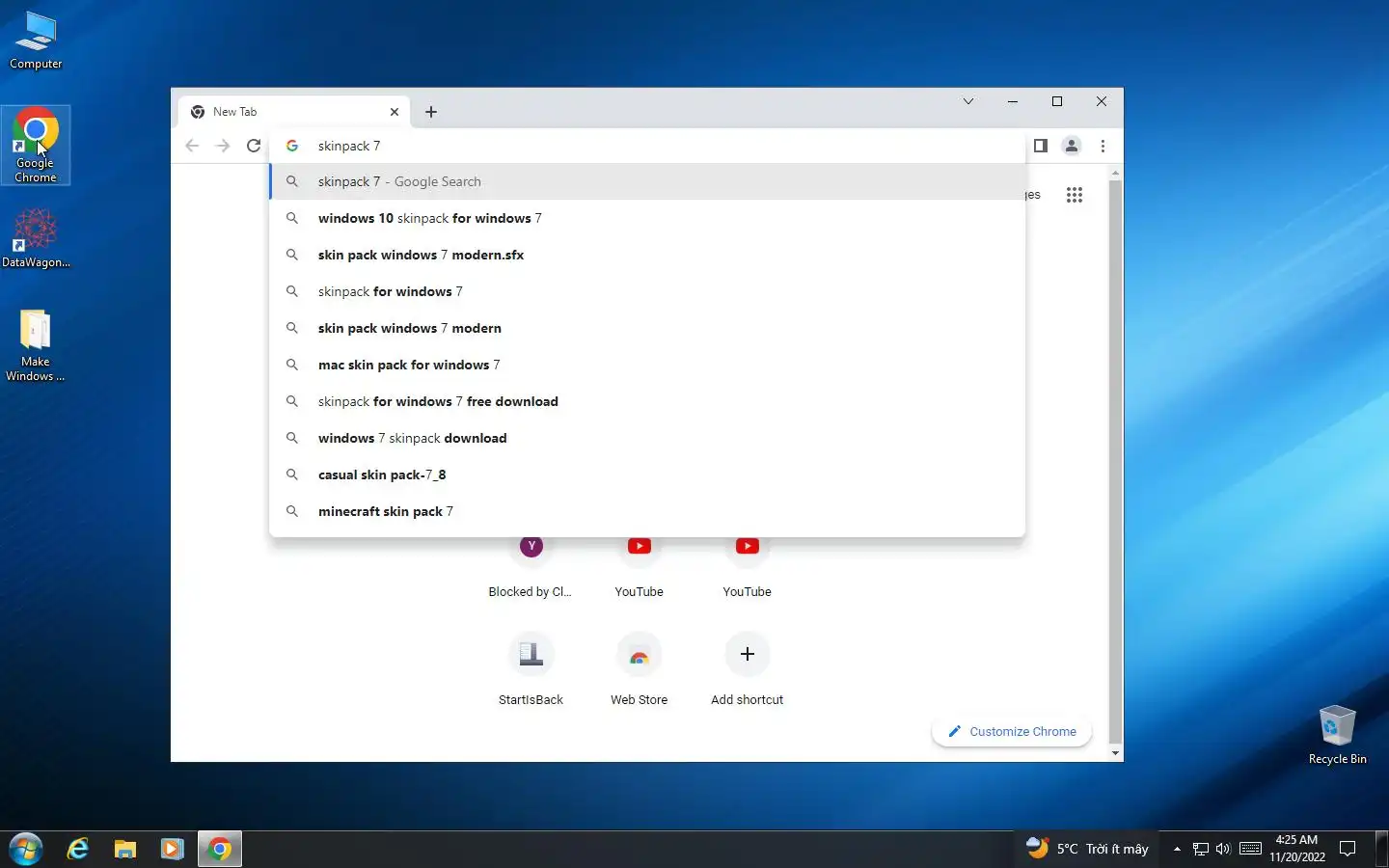1389x868 pixels.
Task: Select the DataWagon desktop shortcut
Action: [36, 238]
